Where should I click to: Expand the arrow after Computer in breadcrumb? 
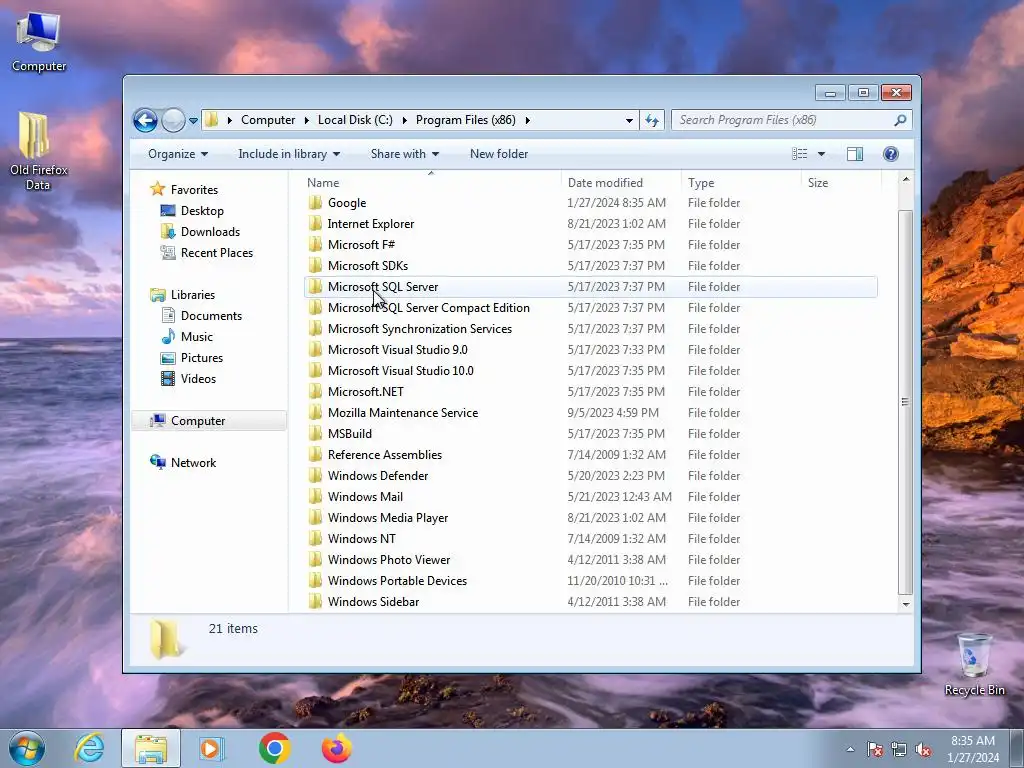[308, 121]
